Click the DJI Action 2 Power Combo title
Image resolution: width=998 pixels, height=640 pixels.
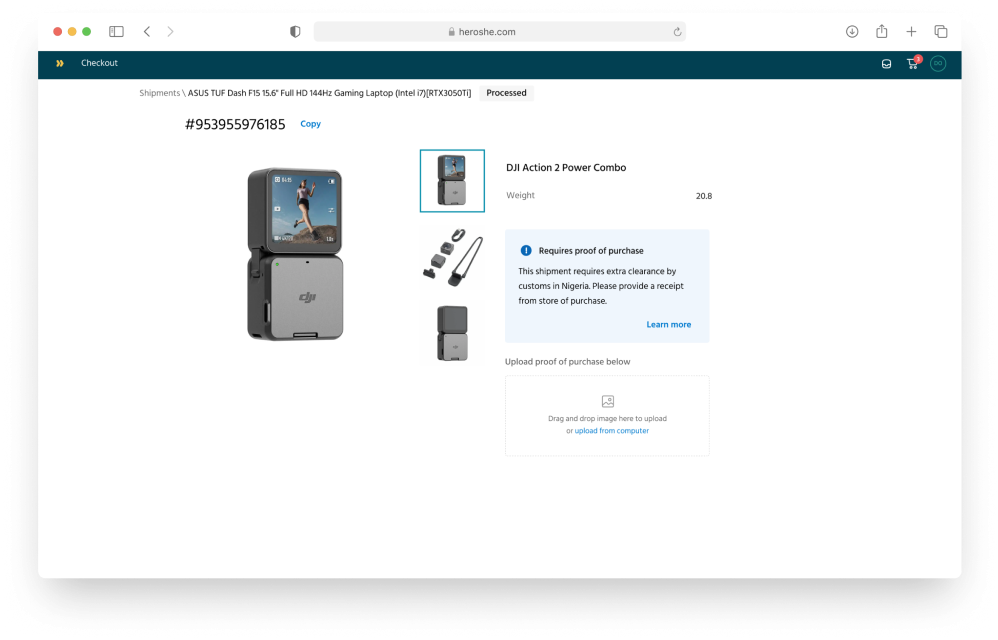pos(566,167)
